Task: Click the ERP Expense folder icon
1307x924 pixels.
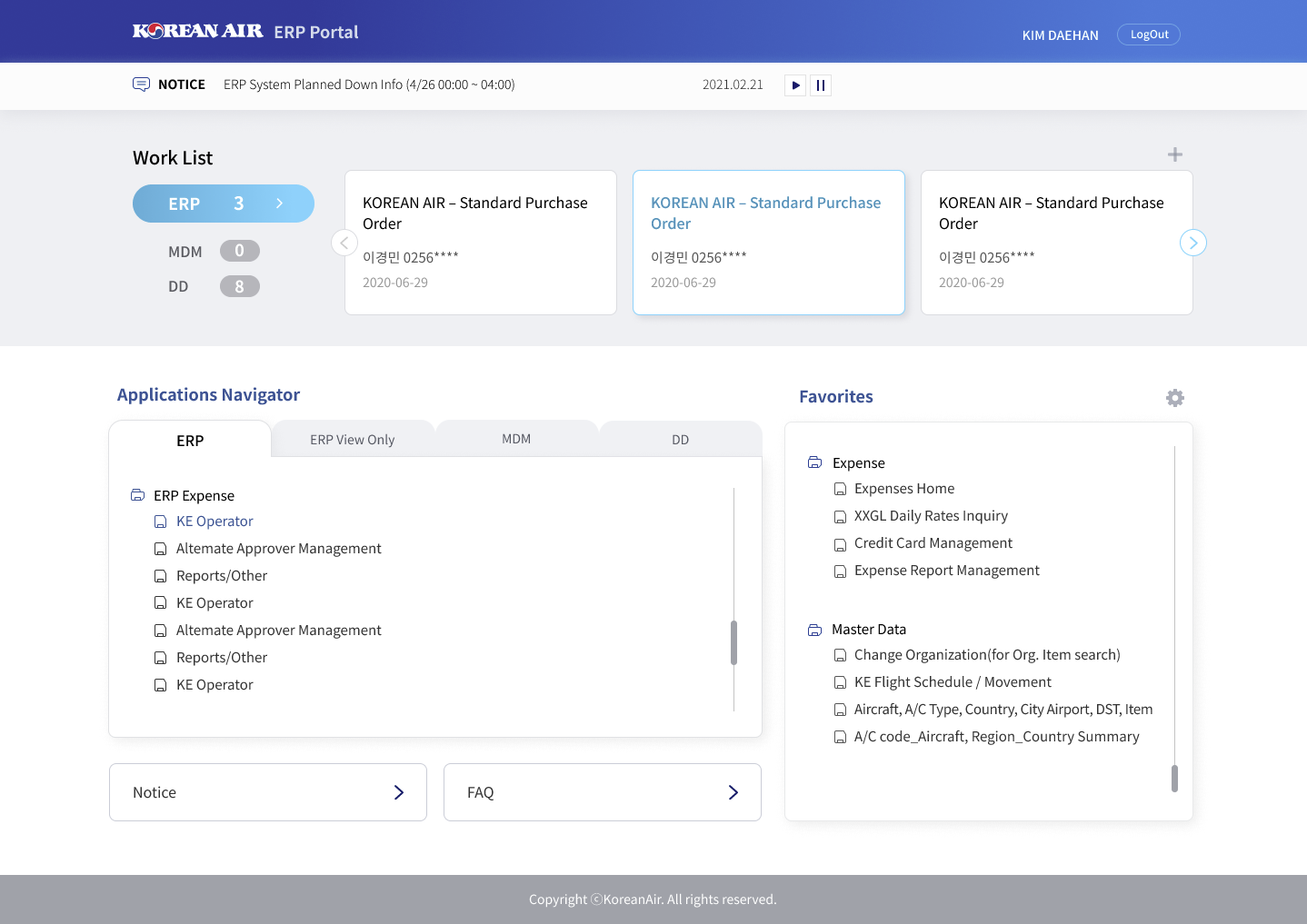Action: click(x=138, y=495)
